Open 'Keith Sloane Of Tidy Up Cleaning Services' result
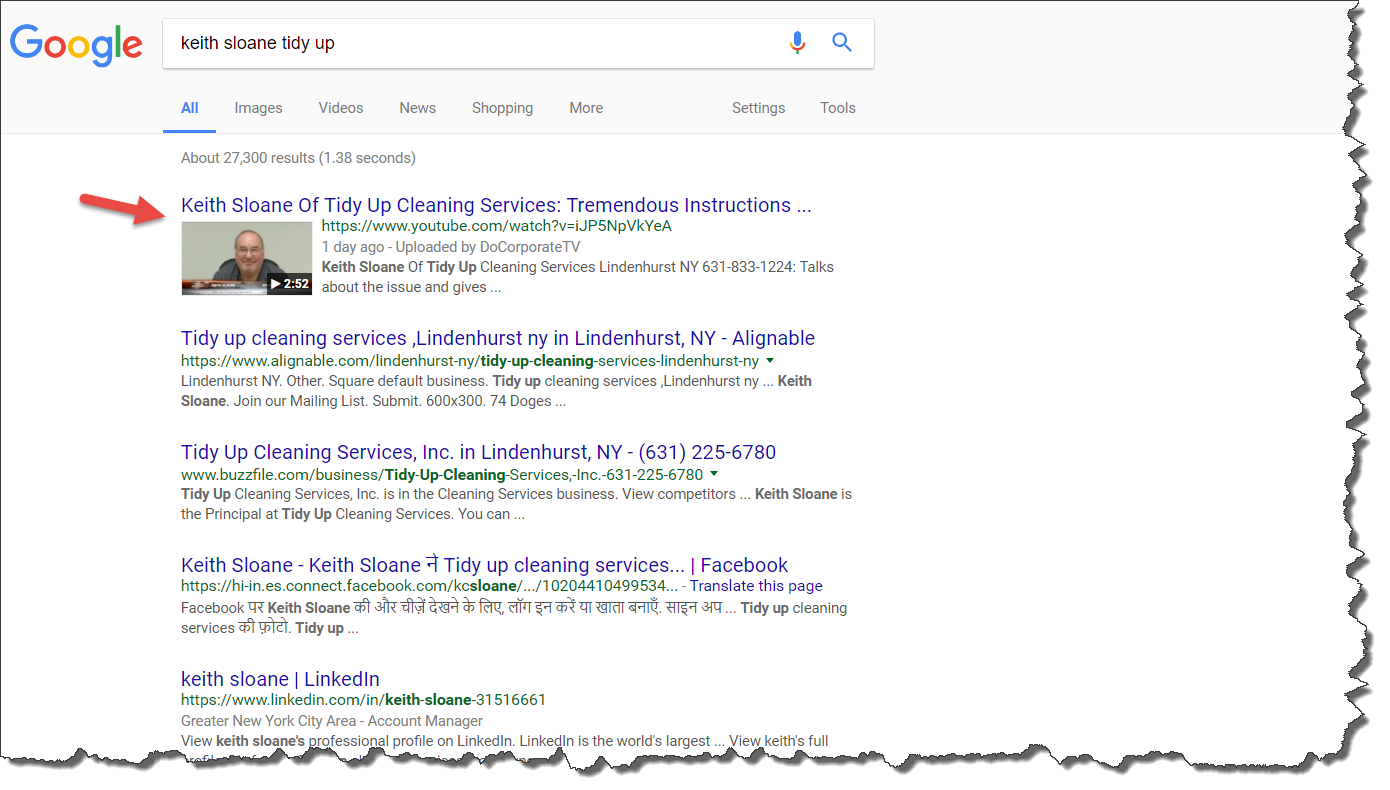This screenshot has height=790, width=1390. click(x=496, y=206)
